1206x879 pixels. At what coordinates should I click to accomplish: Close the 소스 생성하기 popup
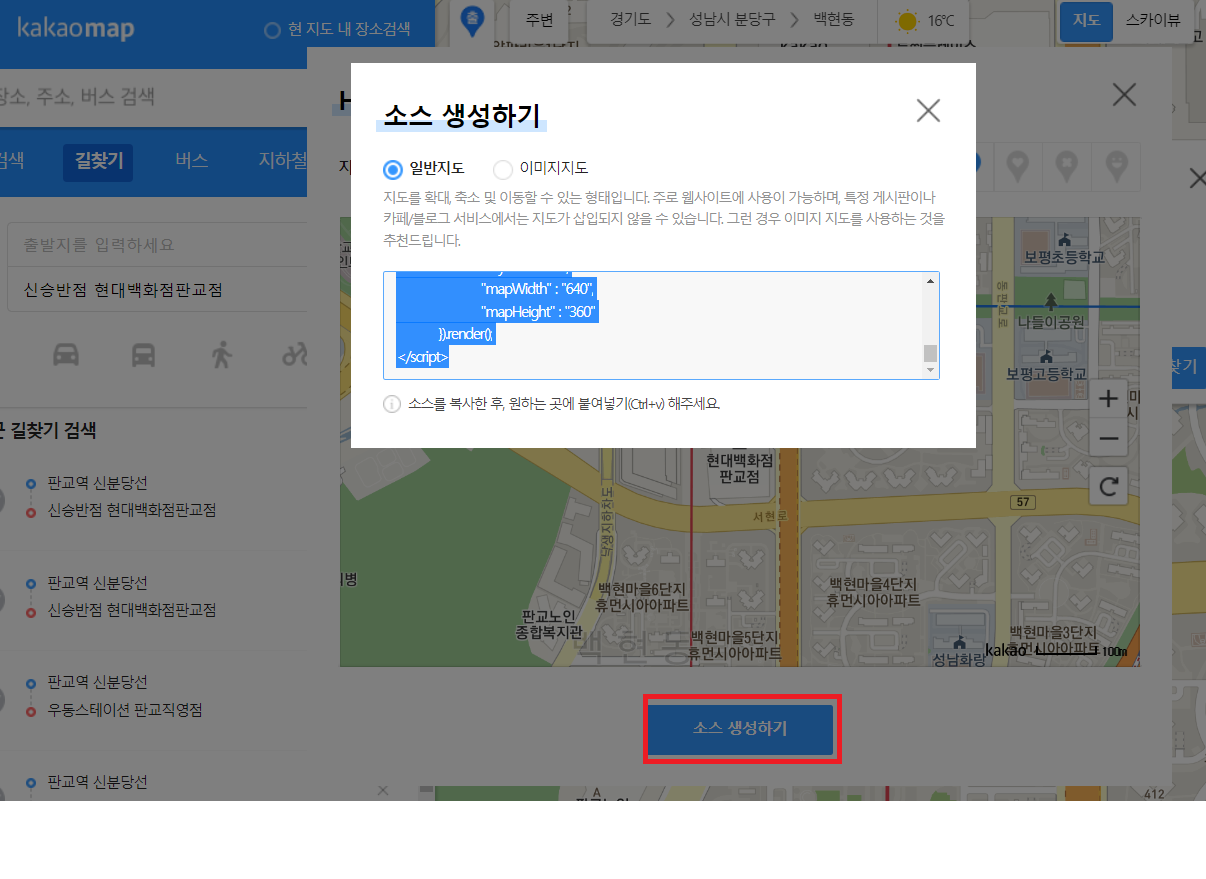[x=928, y=110]
